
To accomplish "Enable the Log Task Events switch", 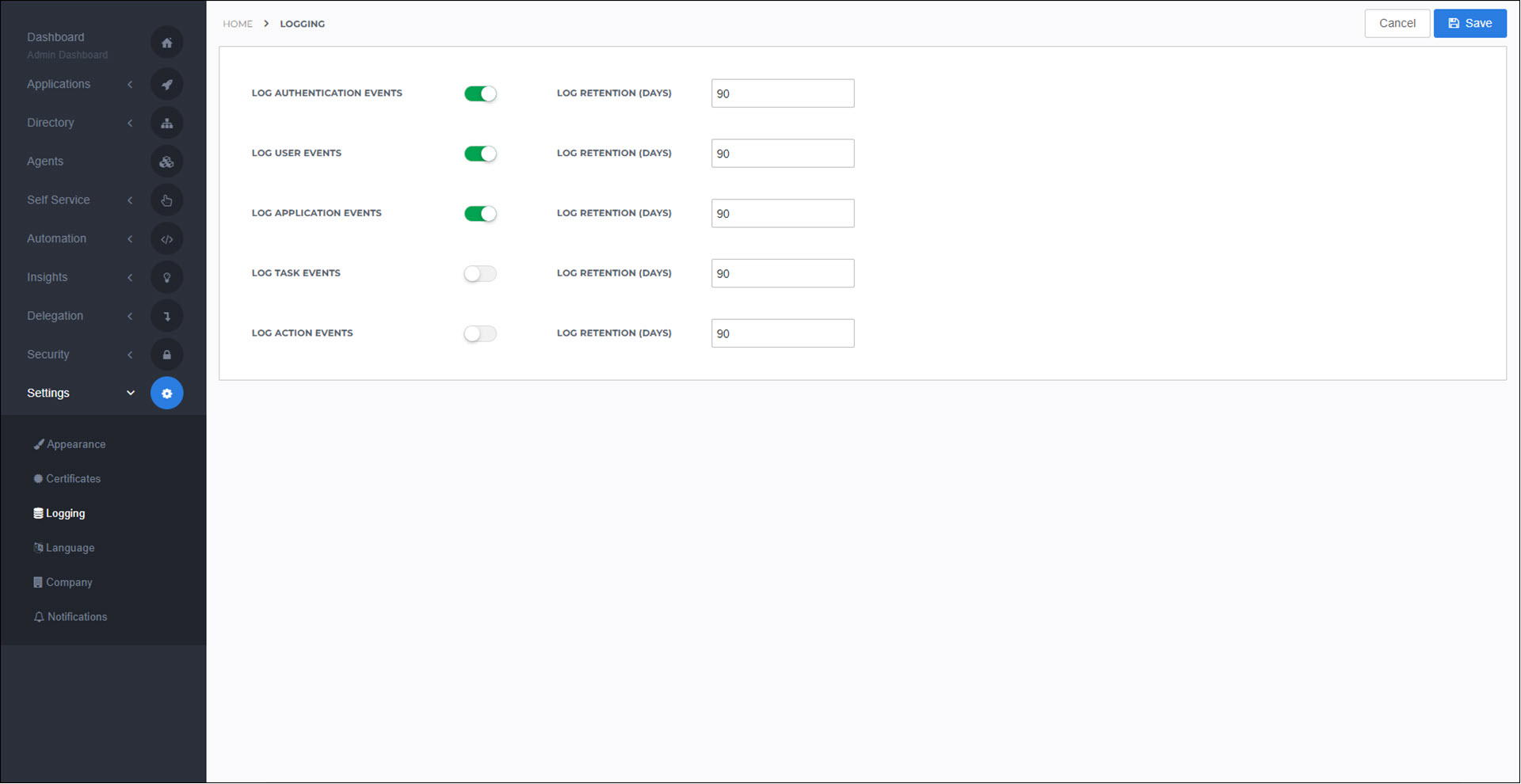I will [x=480, y=274].
